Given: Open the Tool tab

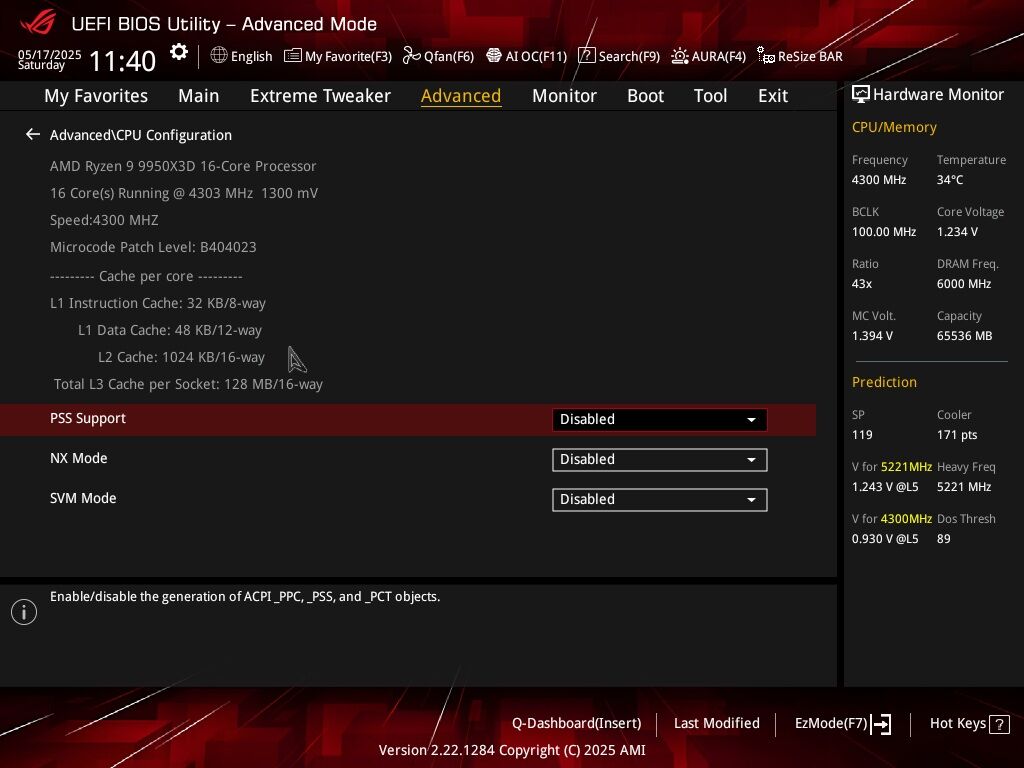Looking at the screenshot, I should click(x=711, y=96).
